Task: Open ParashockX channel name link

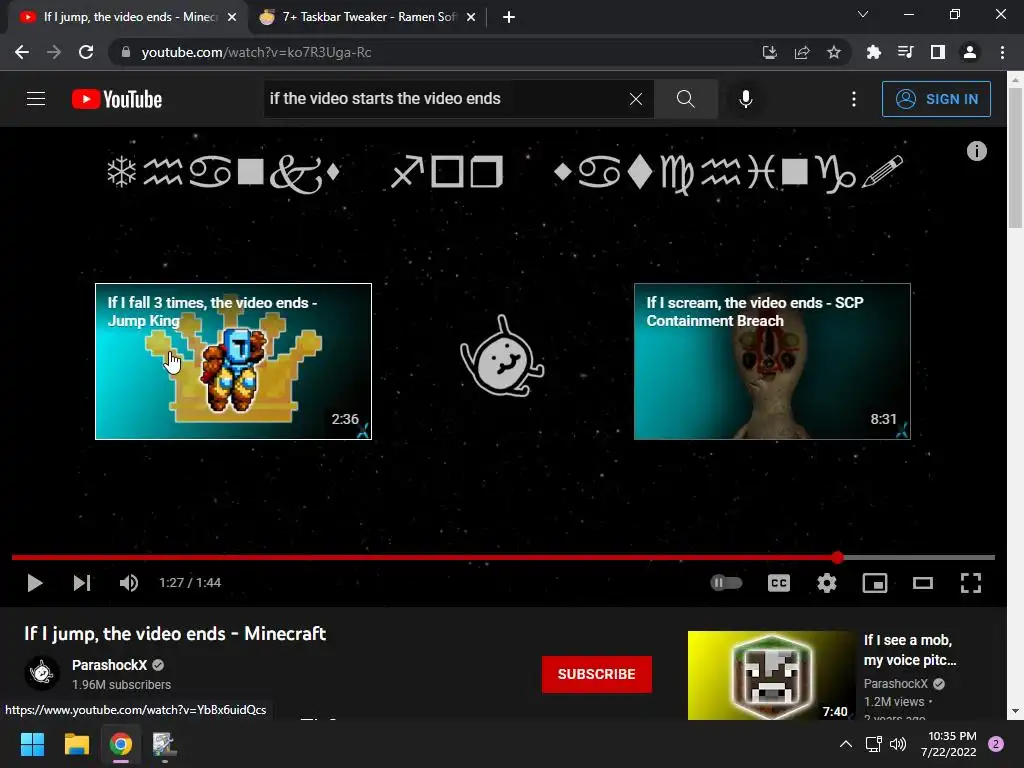Action: [x=109, y=665]
